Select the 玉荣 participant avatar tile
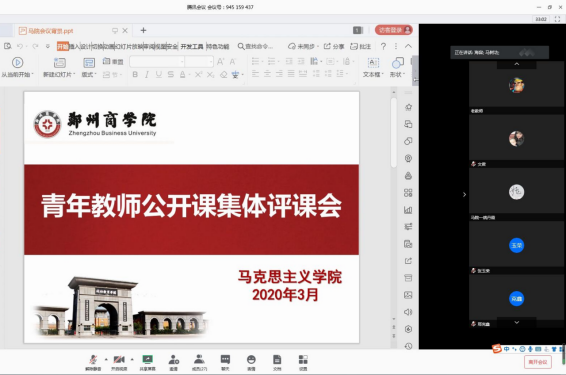This screenshot has width=566, height=375. pos(517,245)
